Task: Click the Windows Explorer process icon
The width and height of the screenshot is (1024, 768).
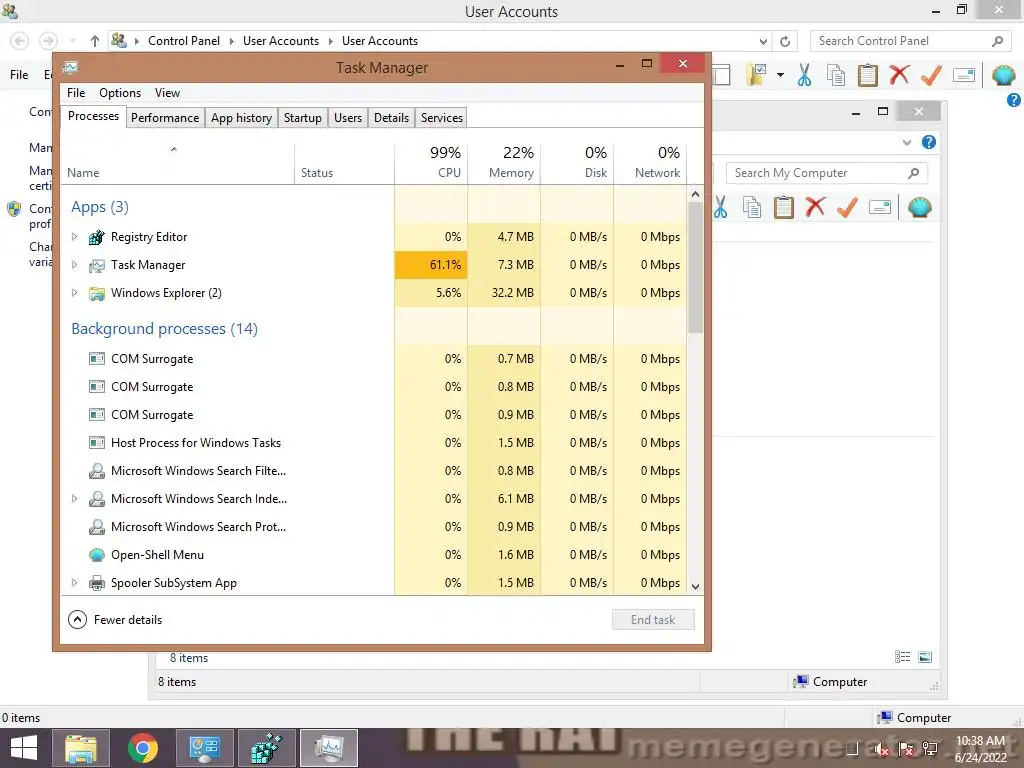Action: [97, 293]
